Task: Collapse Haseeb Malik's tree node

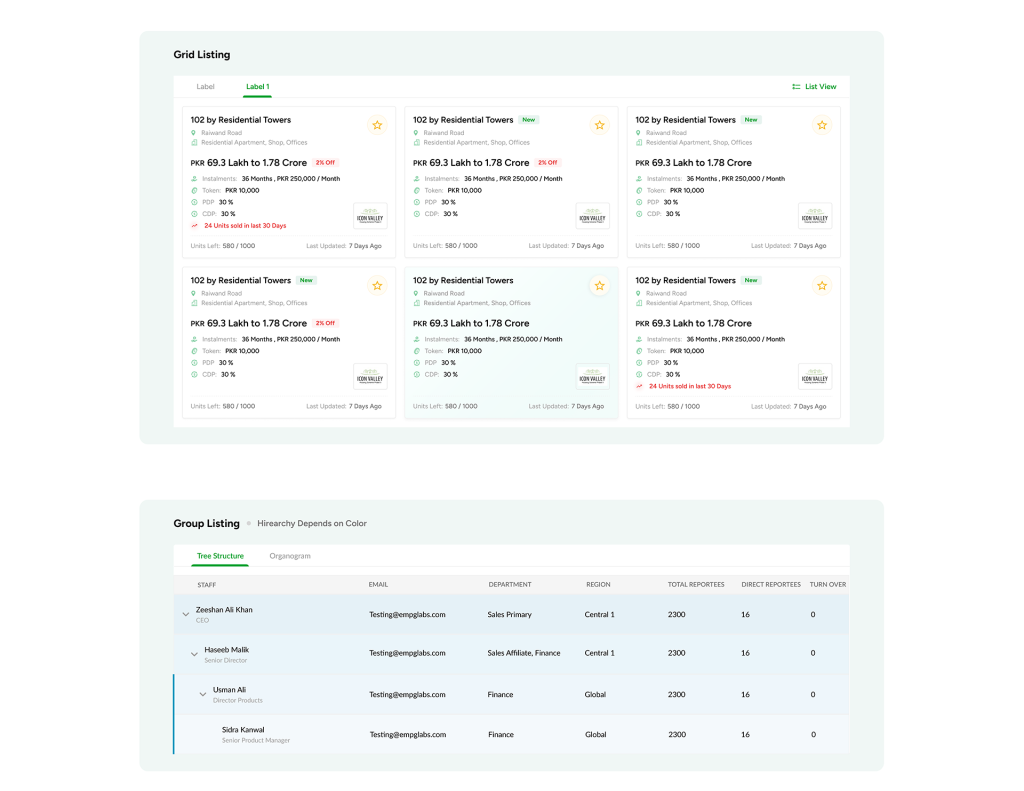Action: click(x=194, y=654)
